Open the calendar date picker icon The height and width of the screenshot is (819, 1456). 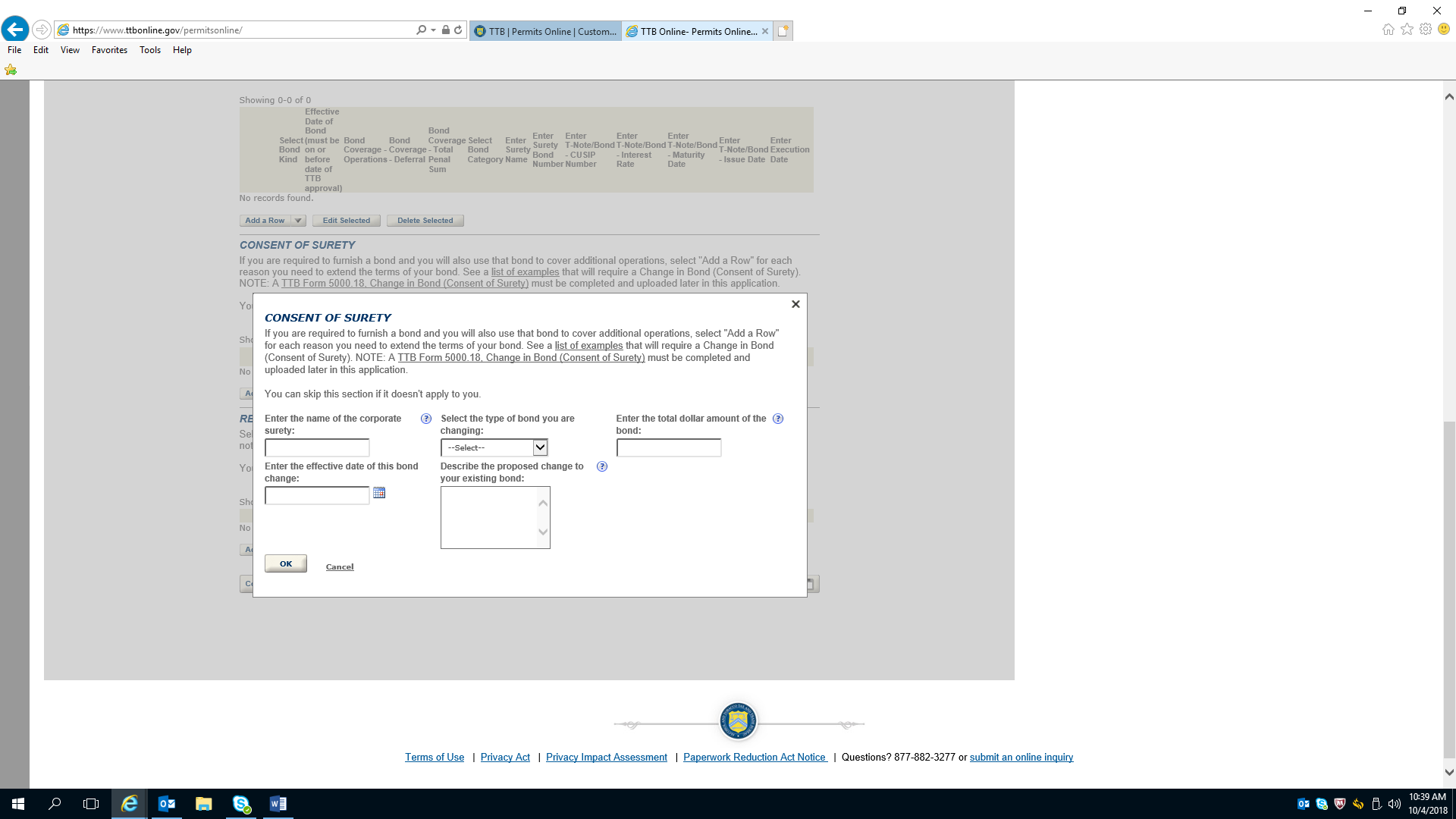coord(379,493)
